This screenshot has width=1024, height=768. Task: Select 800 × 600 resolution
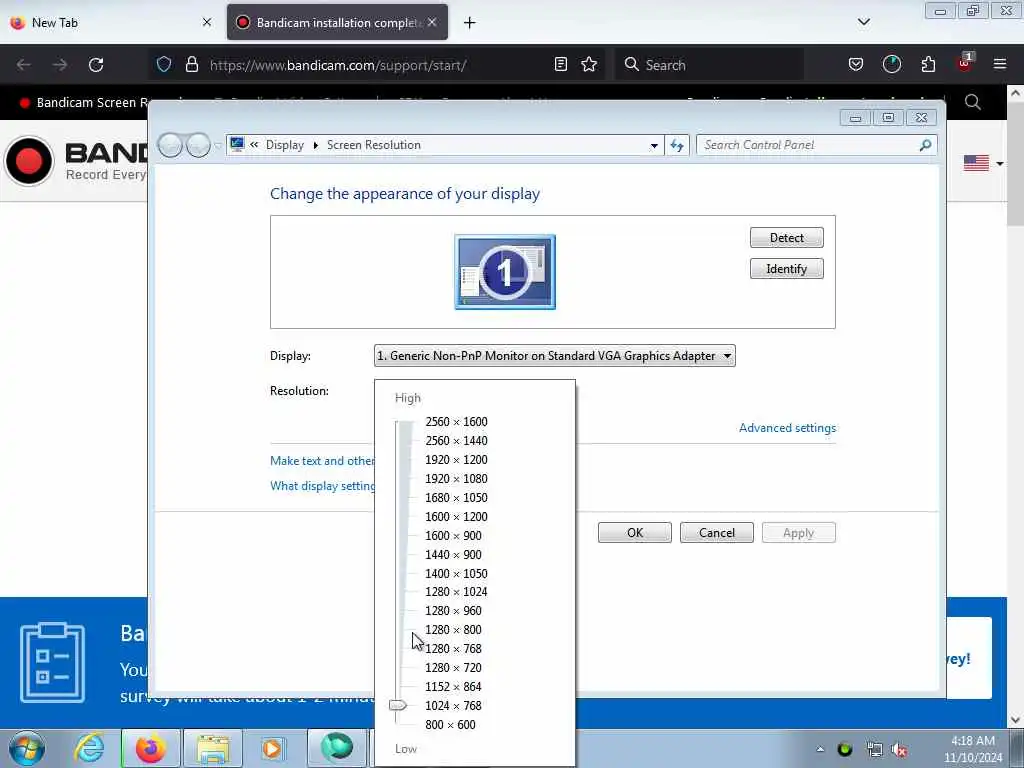tap(450, 724)
